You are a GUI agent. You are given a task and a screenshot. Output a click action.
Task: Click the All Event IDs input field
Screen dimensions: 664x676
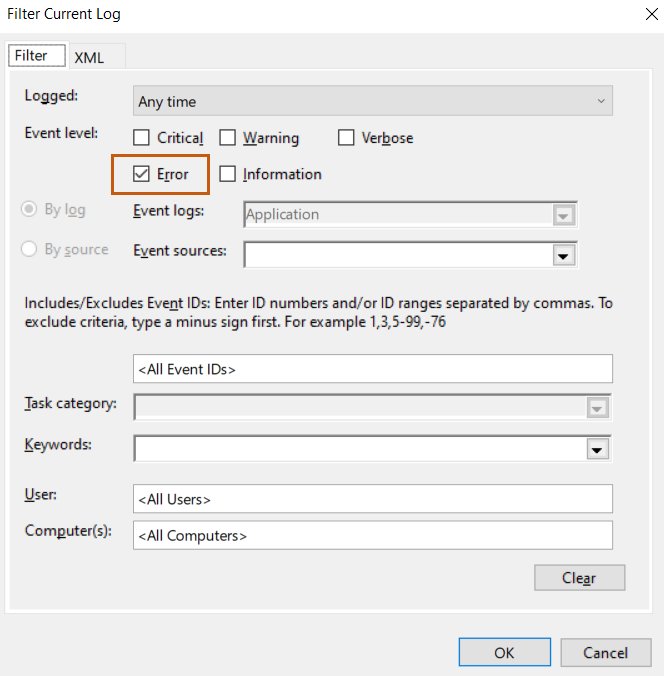point(372,369)
